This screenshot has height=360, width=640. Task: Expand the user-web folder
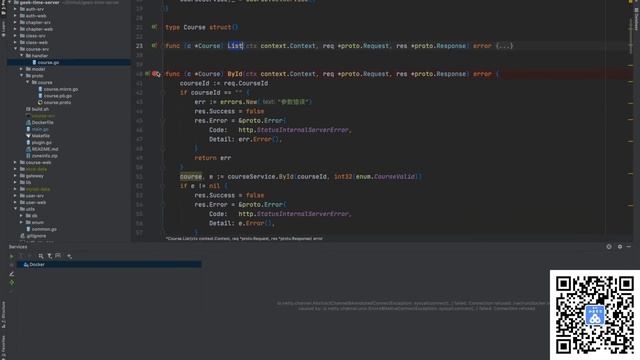(x=15, y=202)
